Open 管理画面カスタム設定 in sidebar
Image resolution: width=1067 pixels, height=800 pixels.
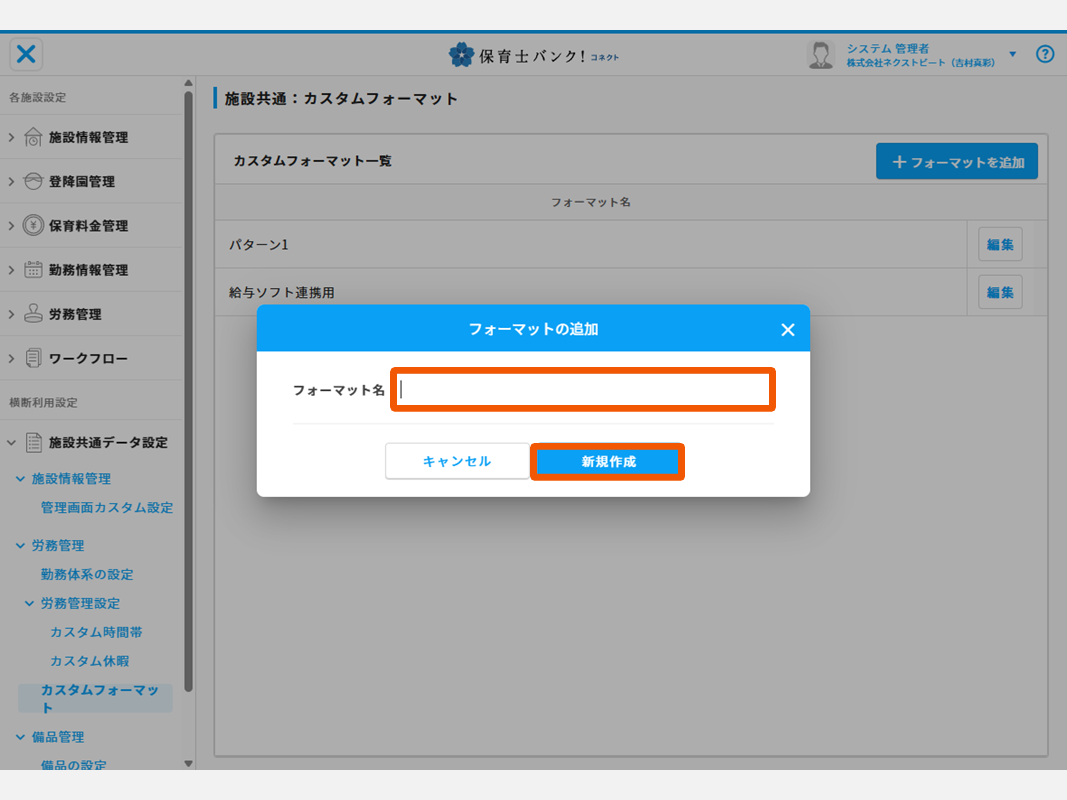point(106,508)
